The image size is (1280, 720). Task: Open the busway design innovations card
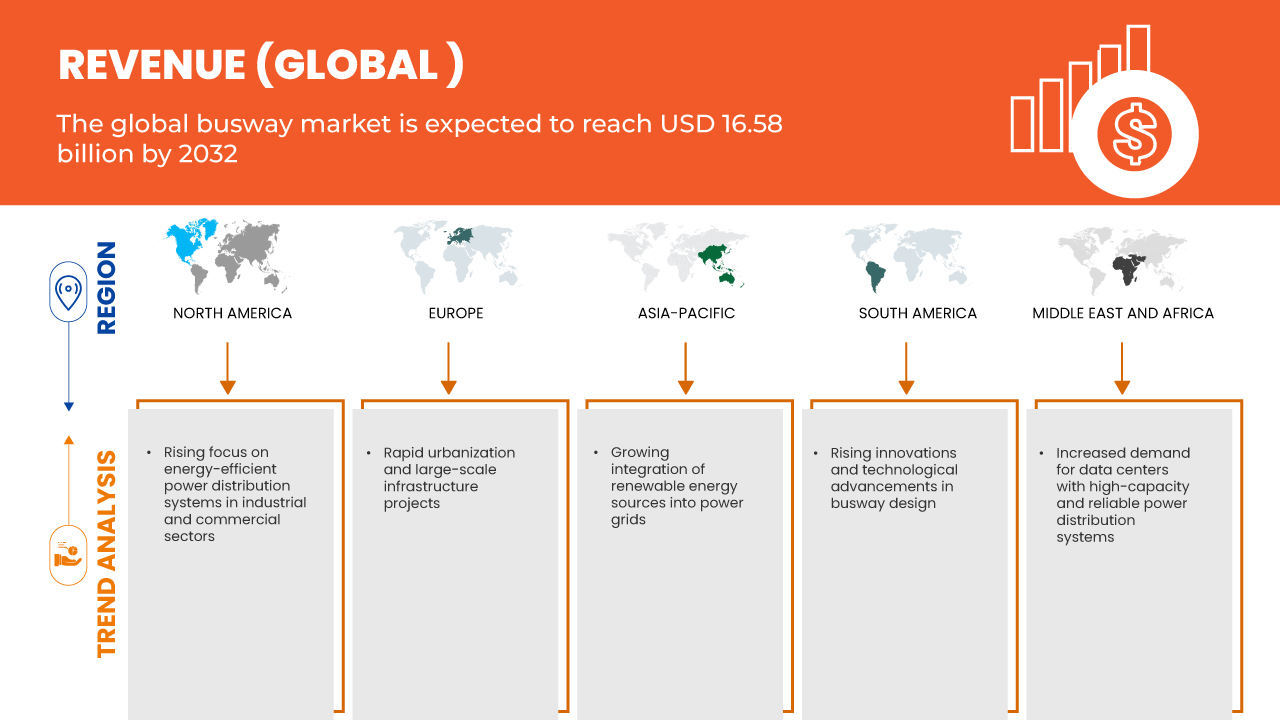point(904,560)
